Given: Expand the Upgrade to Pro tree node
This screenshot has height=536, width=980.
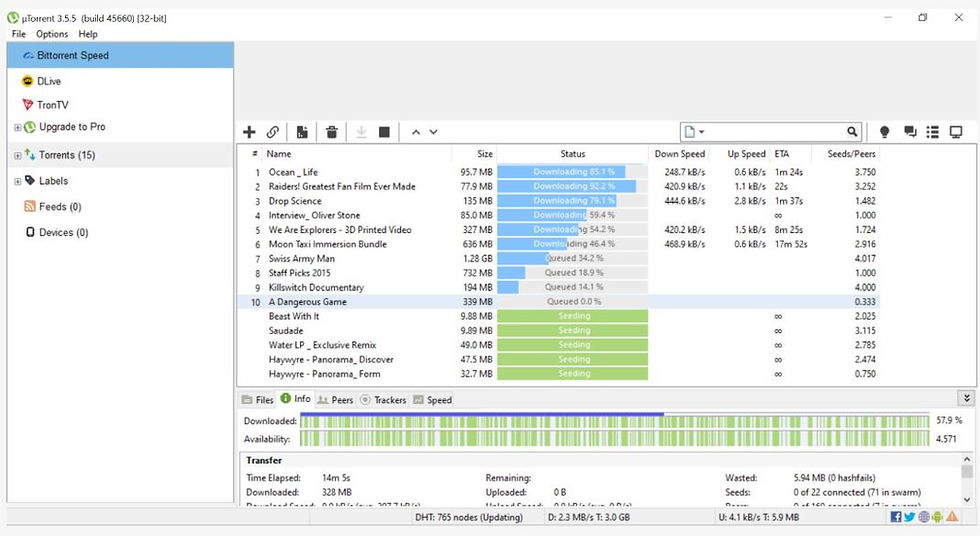Looking at the screenshot, I should click(x=18, y=127).
